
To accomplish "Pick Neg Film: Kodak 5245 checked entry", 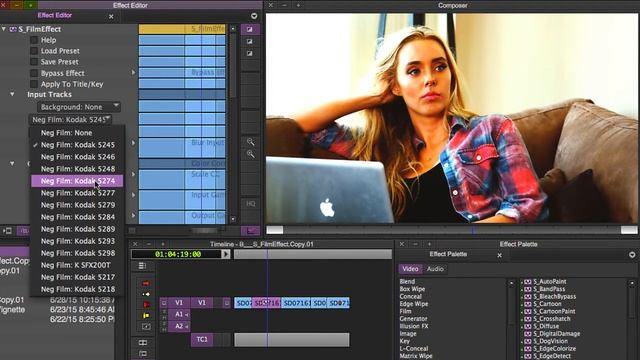I will pyautogui.click(x=77, y=145).
